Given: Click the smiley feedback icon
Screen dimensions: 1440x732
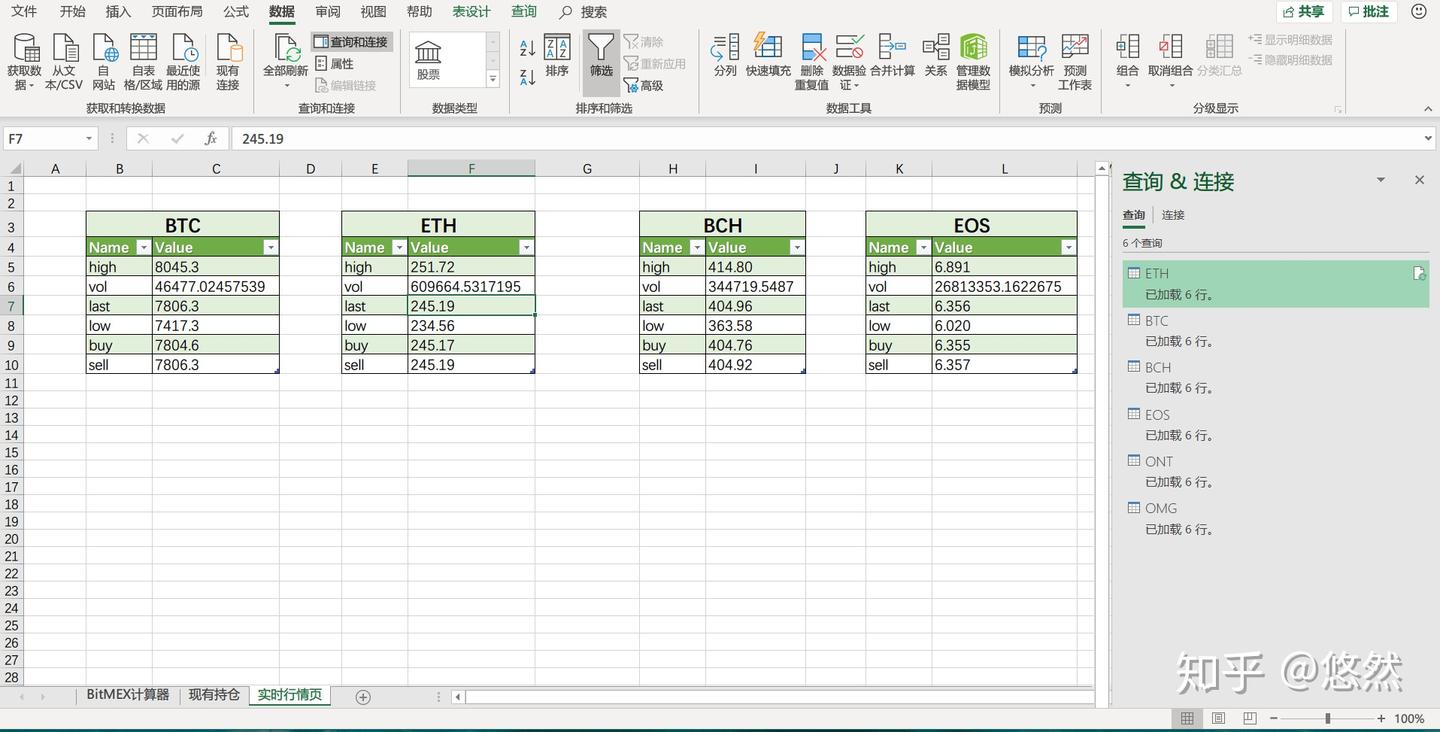Looking at the screenshot, I should tap(1418, 12).
